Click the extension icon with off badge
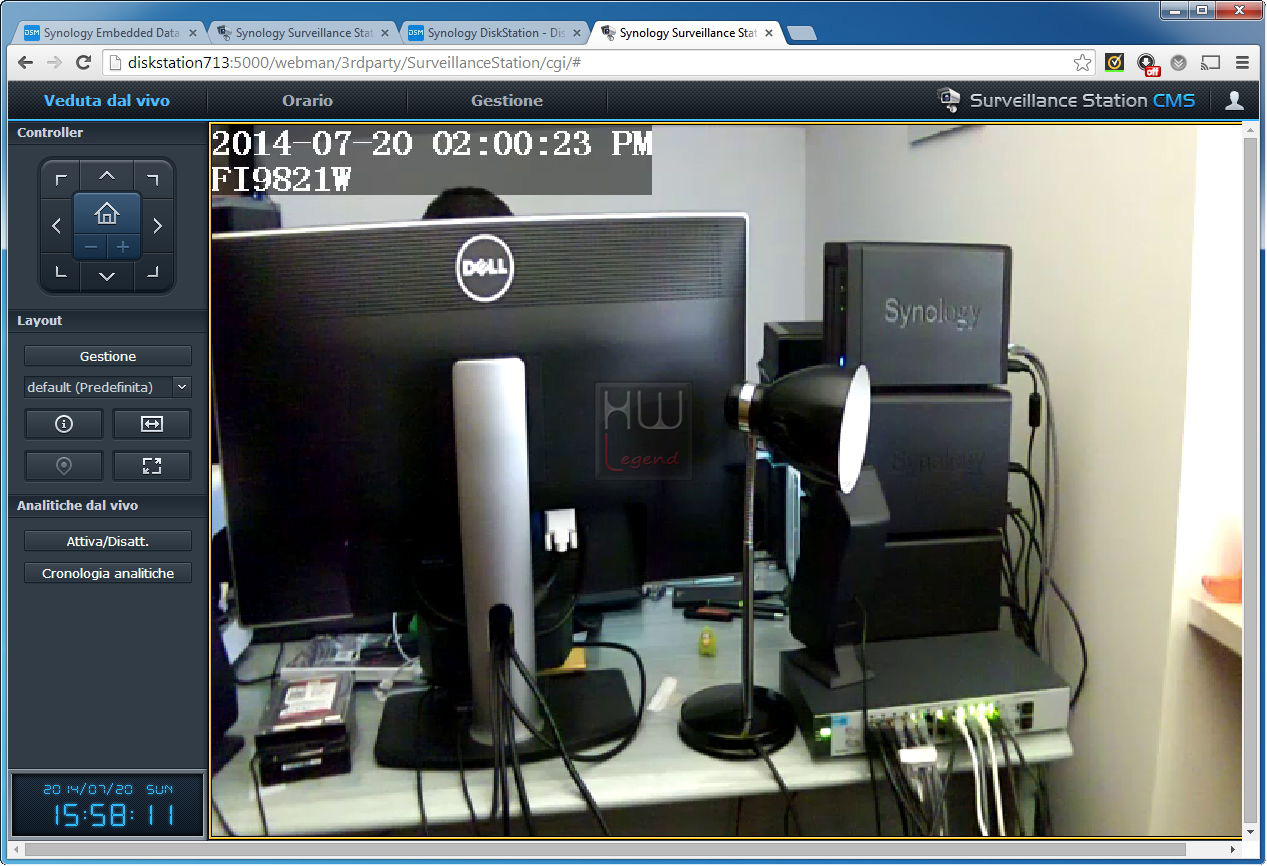 coord(1147,63)
